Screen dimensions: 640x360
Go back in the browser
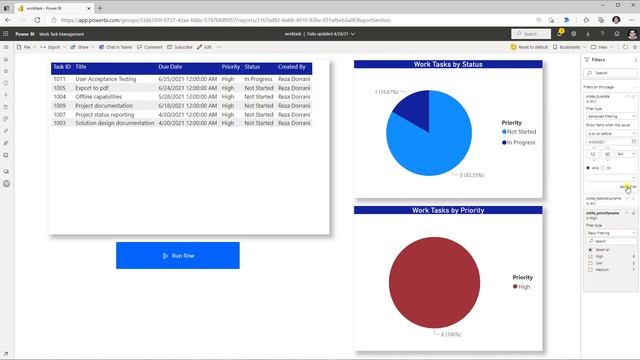8,20
